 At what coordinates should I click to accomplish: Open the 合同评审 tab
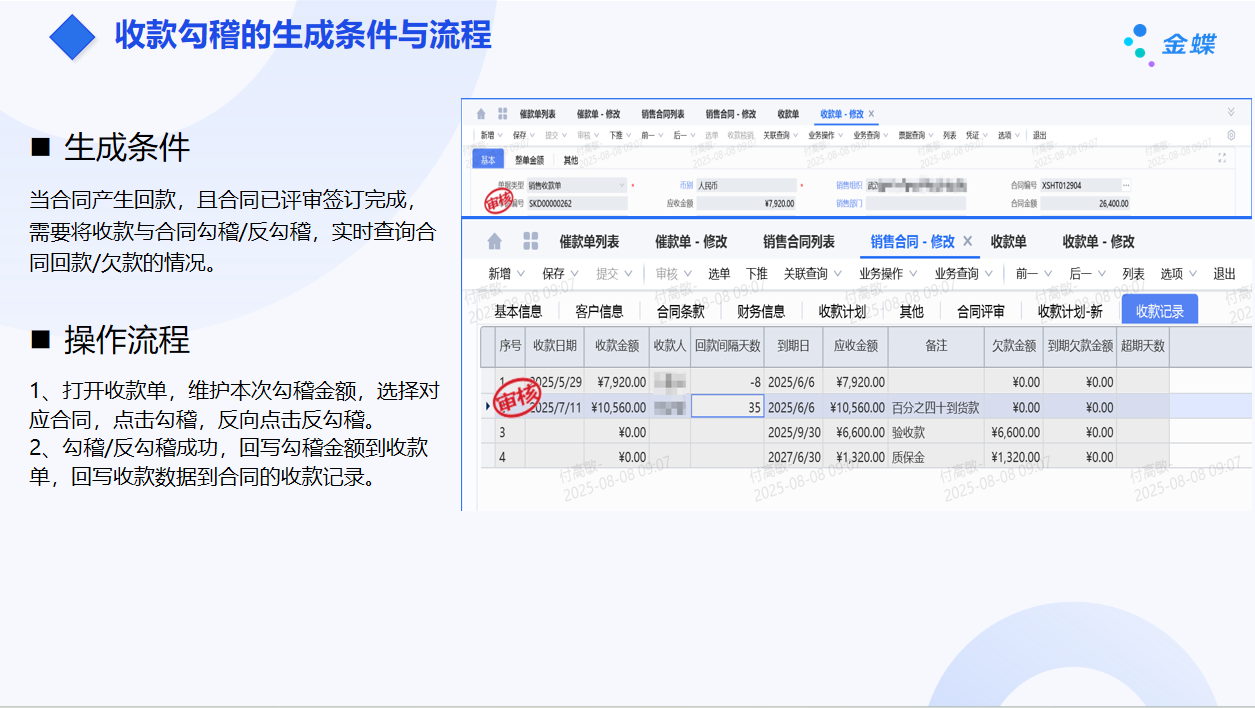point(980,311)
